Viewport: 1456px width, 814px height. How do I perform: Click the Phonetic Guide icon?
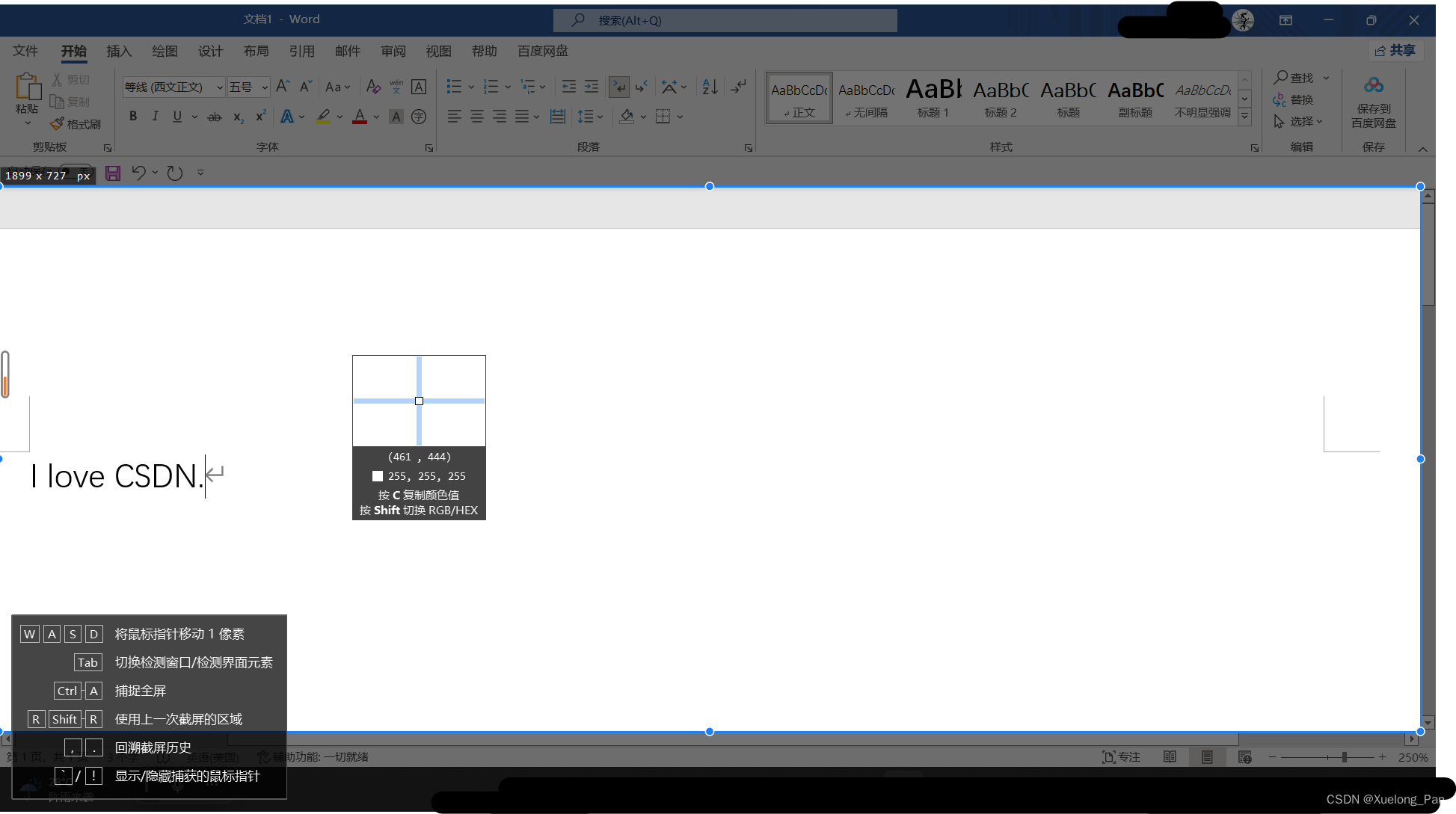[x=396, y=87]
